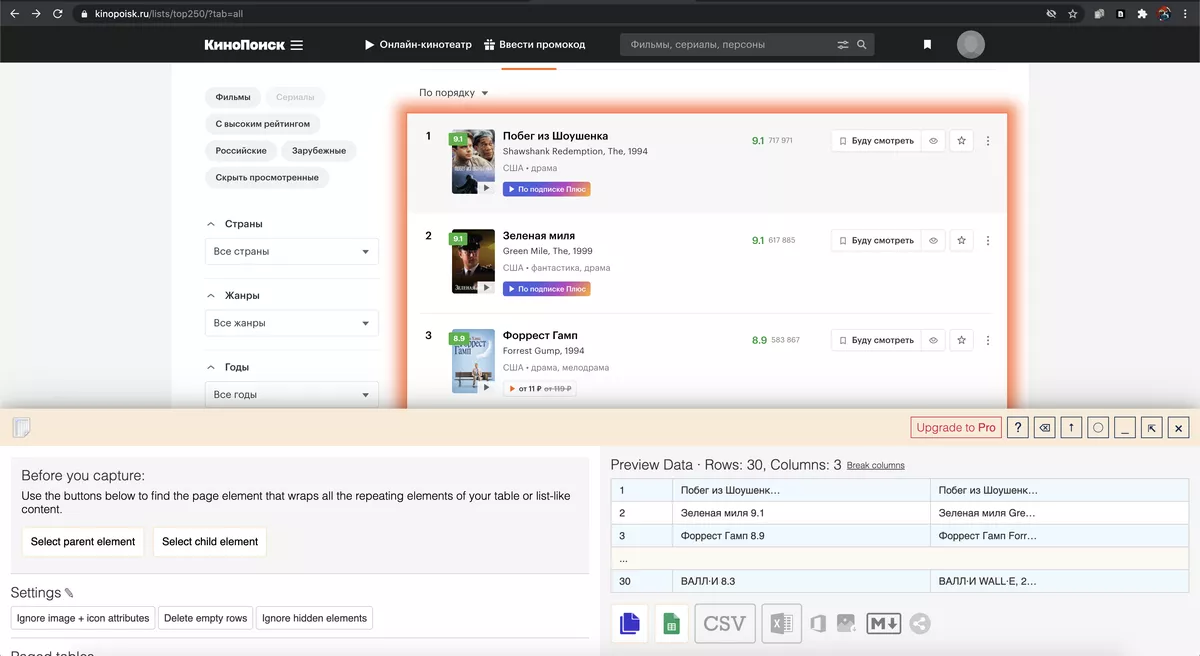Open Chrome extensions puzzle icon
Viewport: 1200px width, 656px height.
[x=1142, y=14]
